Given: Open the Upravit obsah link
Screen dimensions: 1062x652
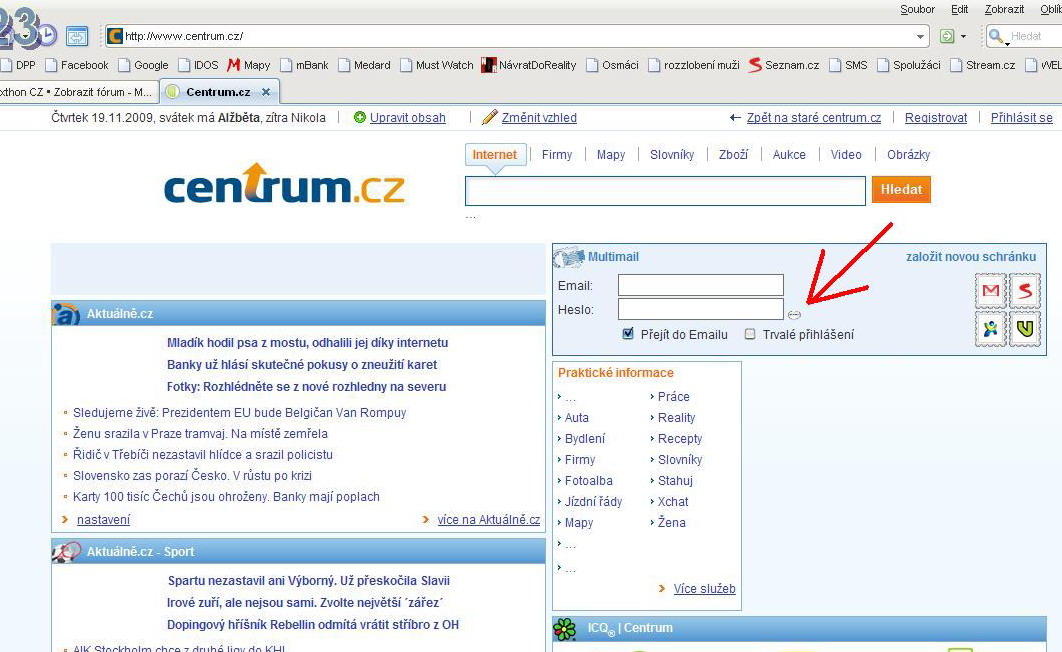Looking at the screenshot, I should 407,118.
